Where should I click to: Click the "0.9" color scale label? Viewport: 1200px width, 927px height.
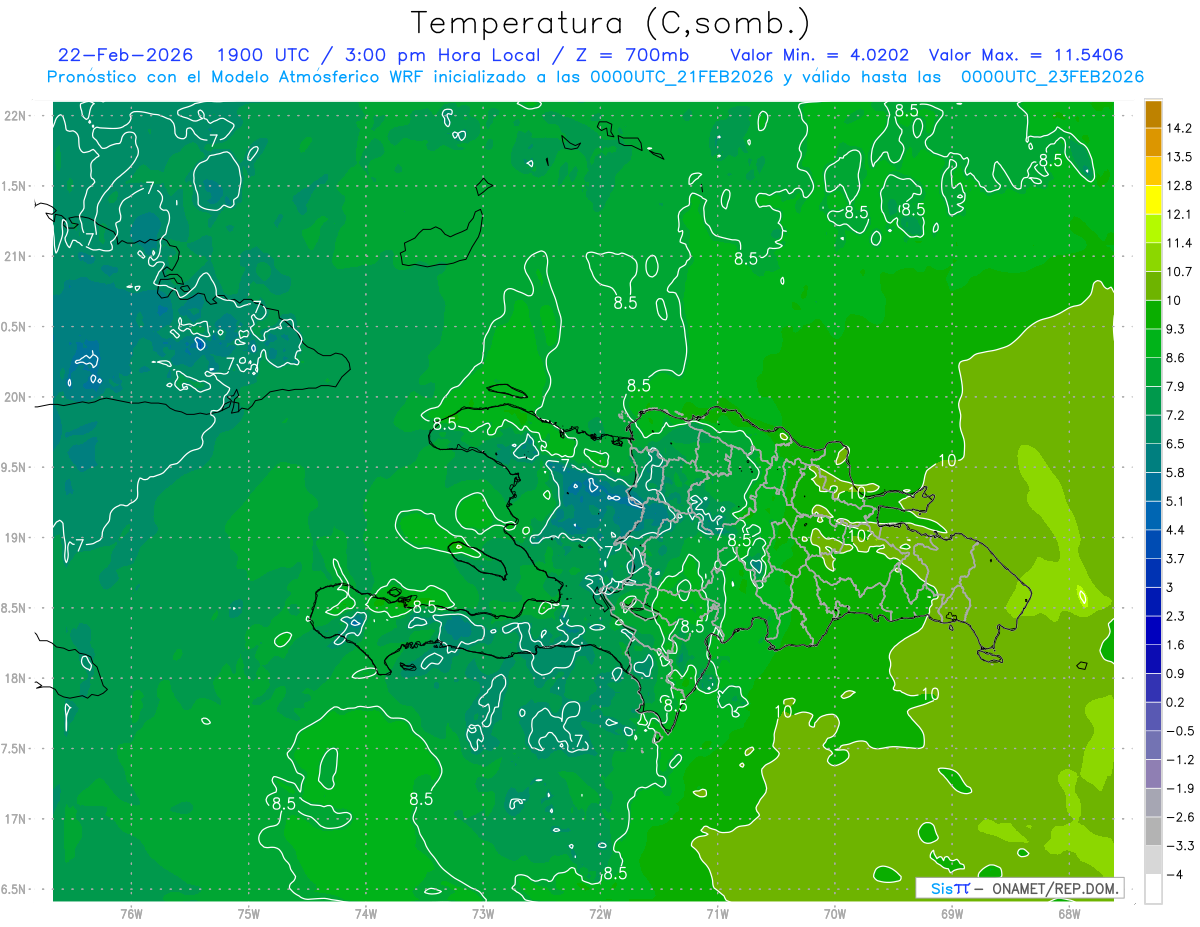click(x=1176, y=674)
